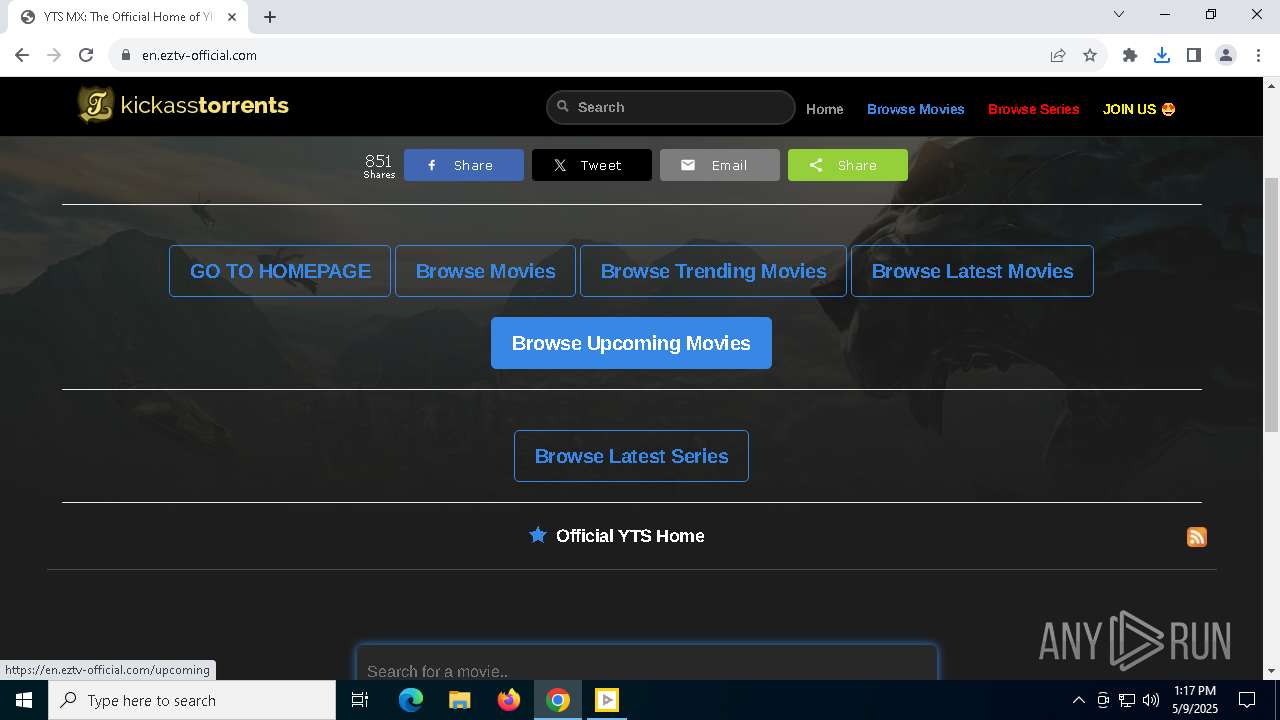Click the blue star icon beside Official YTS Home
Viewport: 1280px width, 720px height.
click(x=538, y=535)
